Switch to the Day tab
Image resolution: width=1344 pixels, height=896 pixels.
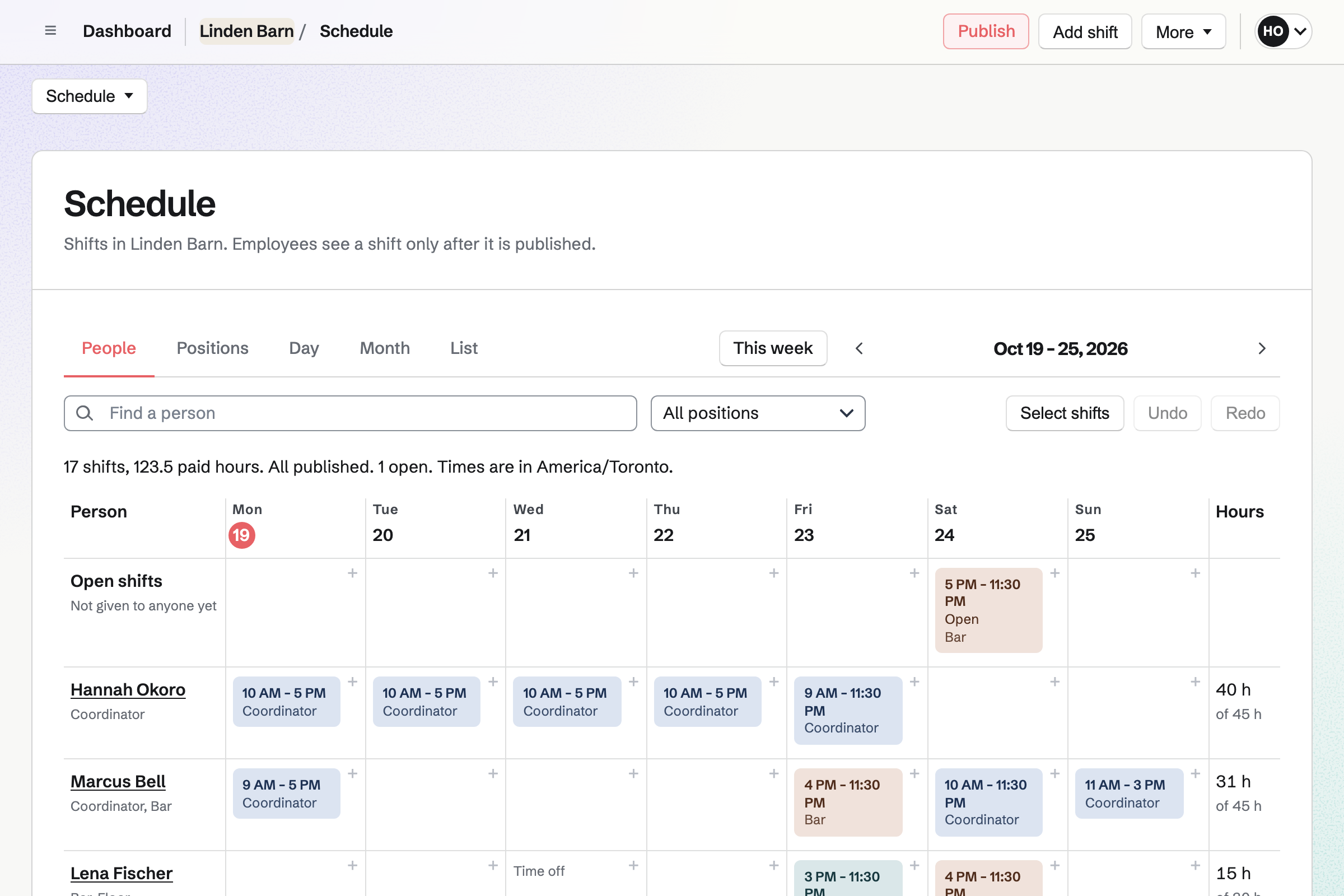304,348
